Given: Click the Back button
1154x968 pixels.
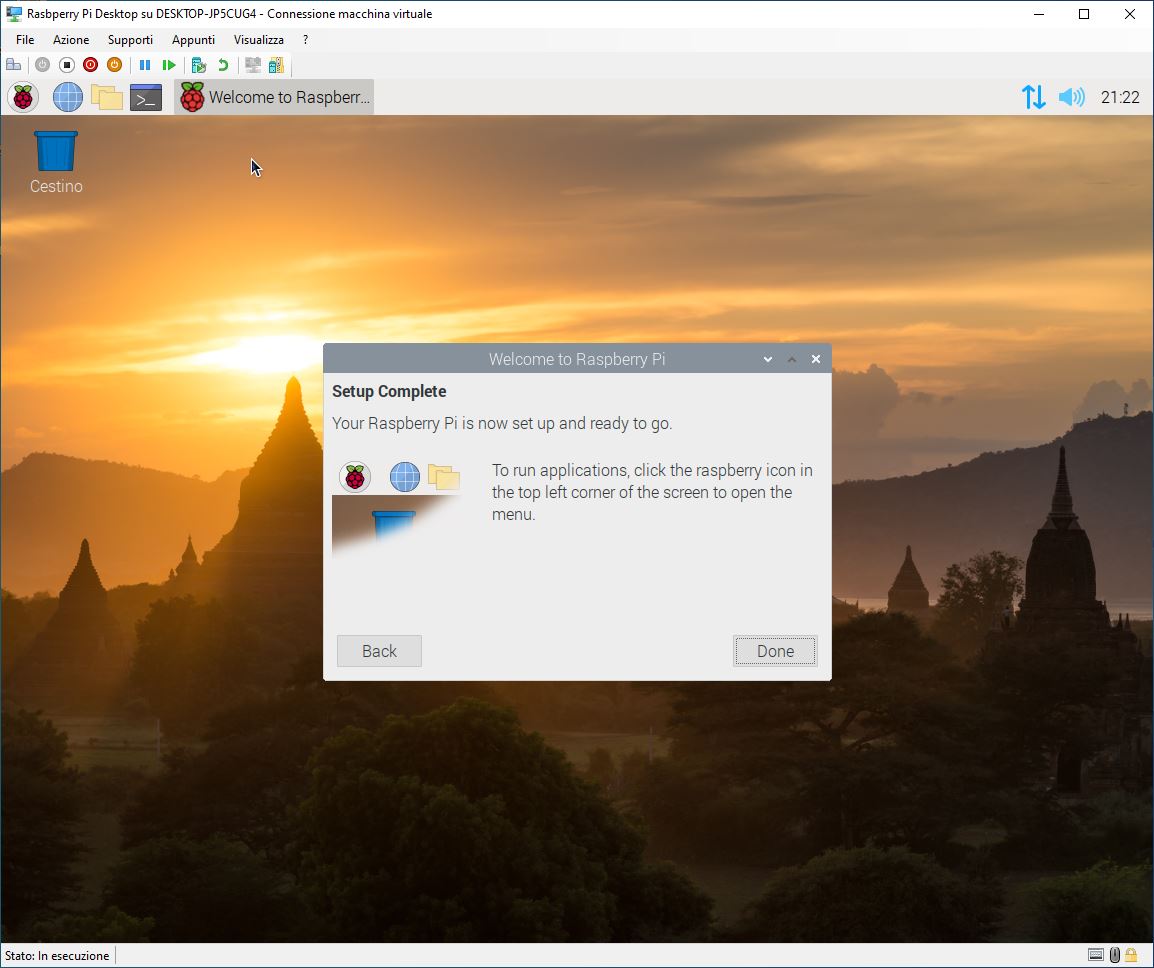Looking at the screenshot, I should click(x=379, y=651).
